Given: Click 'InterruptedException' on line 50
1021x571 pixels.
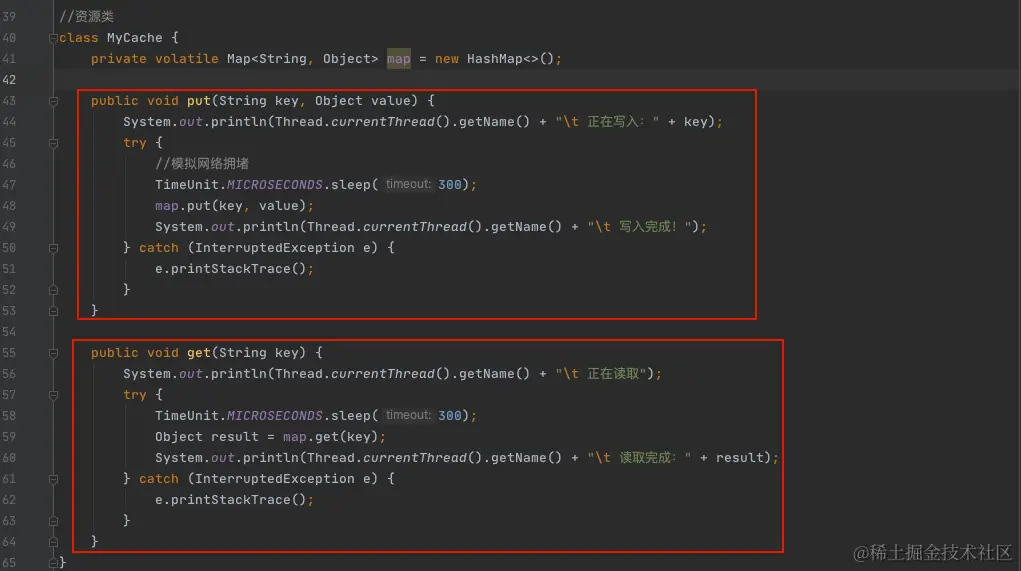Looking at the screenshot, I should [x=274, y=247].
